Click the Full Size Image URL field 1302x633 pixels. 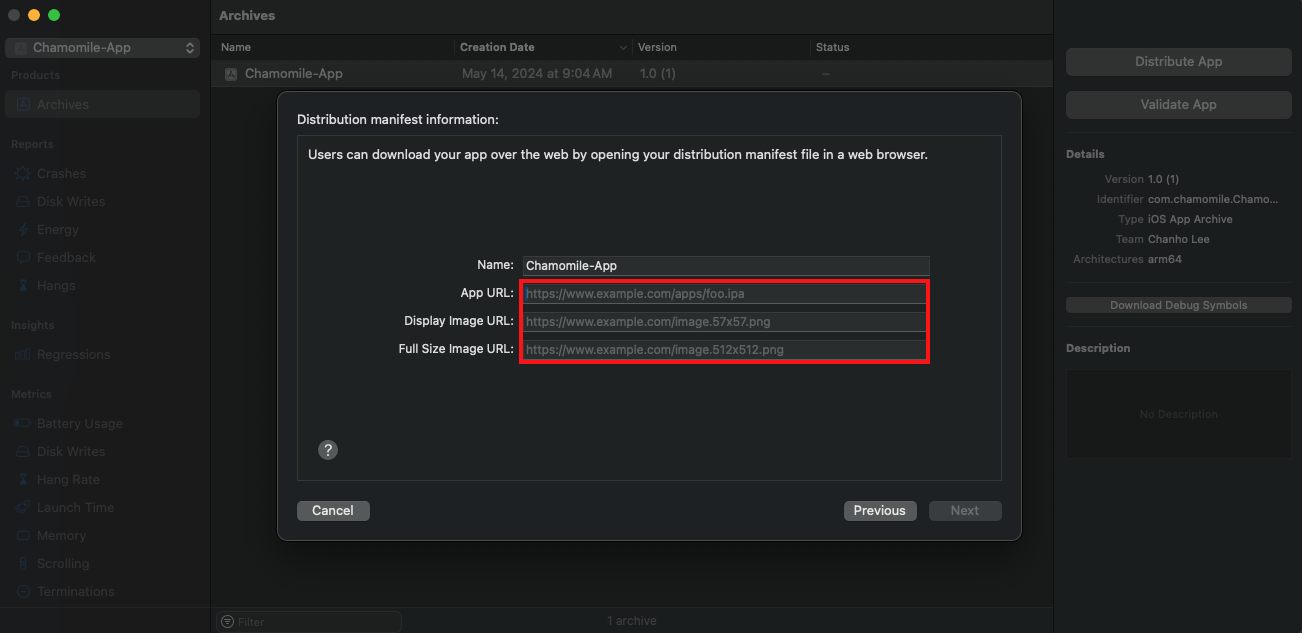(725, 350)
